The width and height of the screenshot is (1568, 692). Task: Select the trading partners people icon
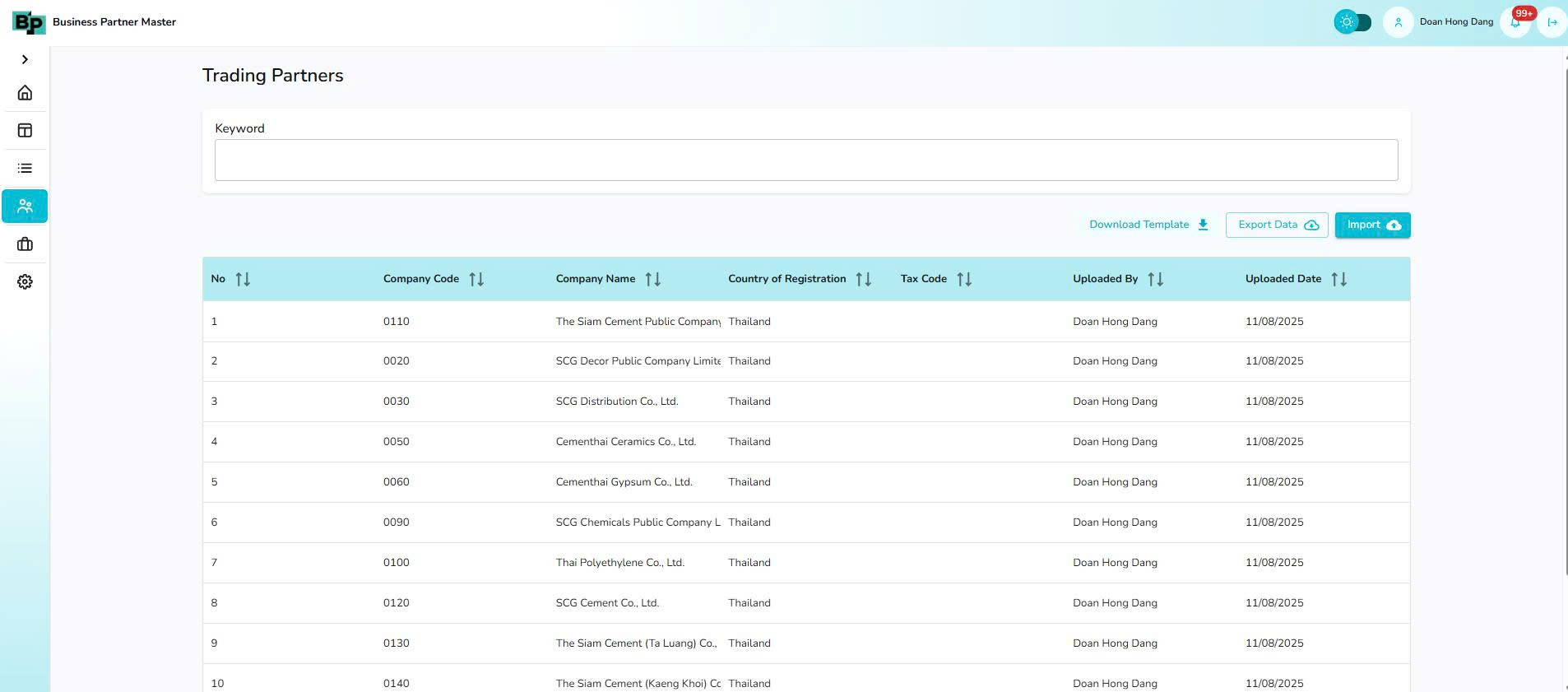(25, 207)
